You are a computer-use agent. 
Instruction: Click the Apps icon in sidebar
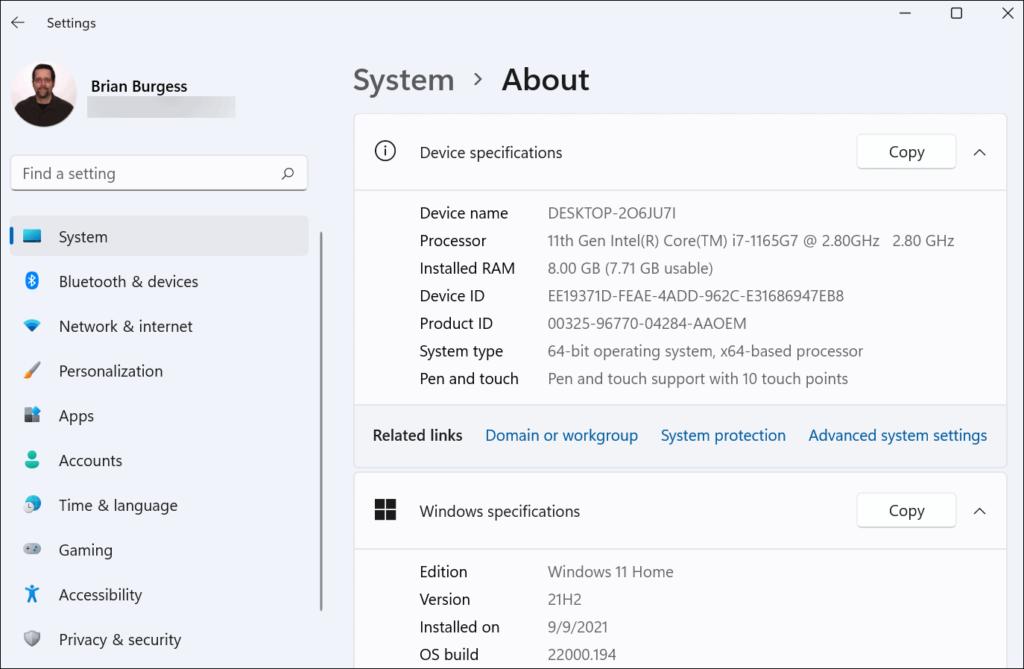[32, 415]
